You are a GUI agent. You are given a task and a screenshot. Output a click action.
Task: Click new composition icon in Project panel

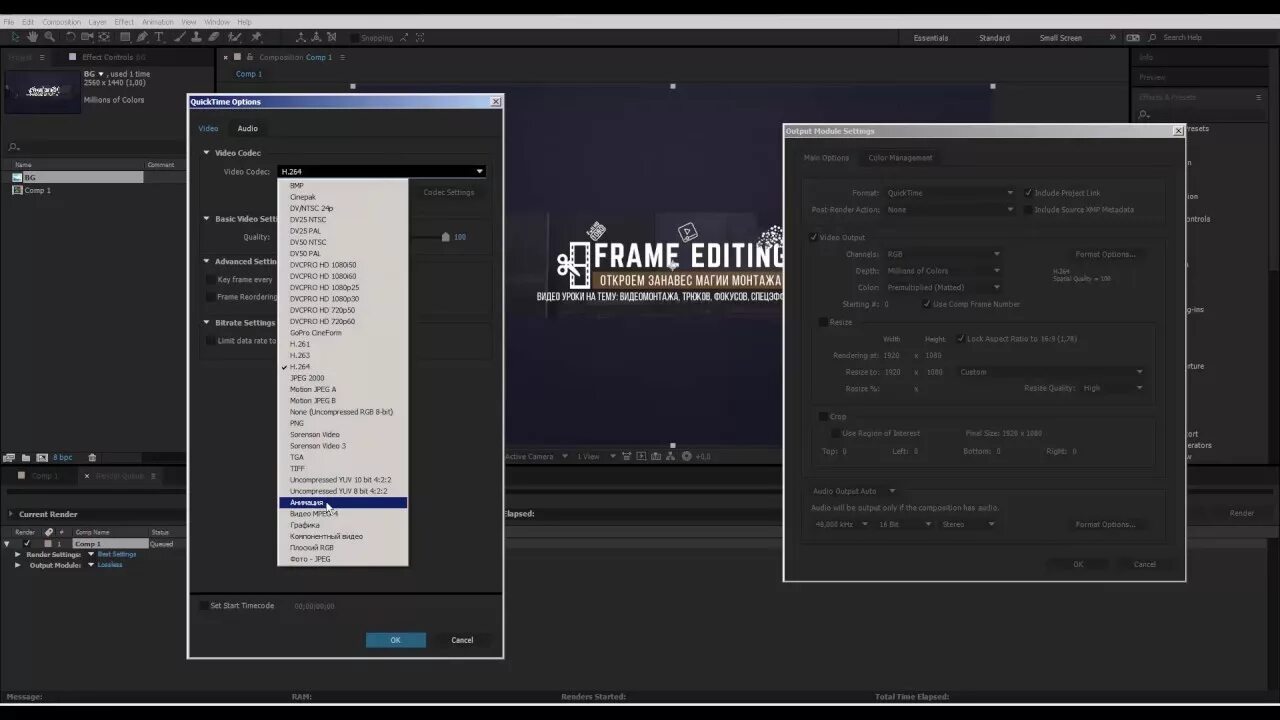(x=42, y=458)
